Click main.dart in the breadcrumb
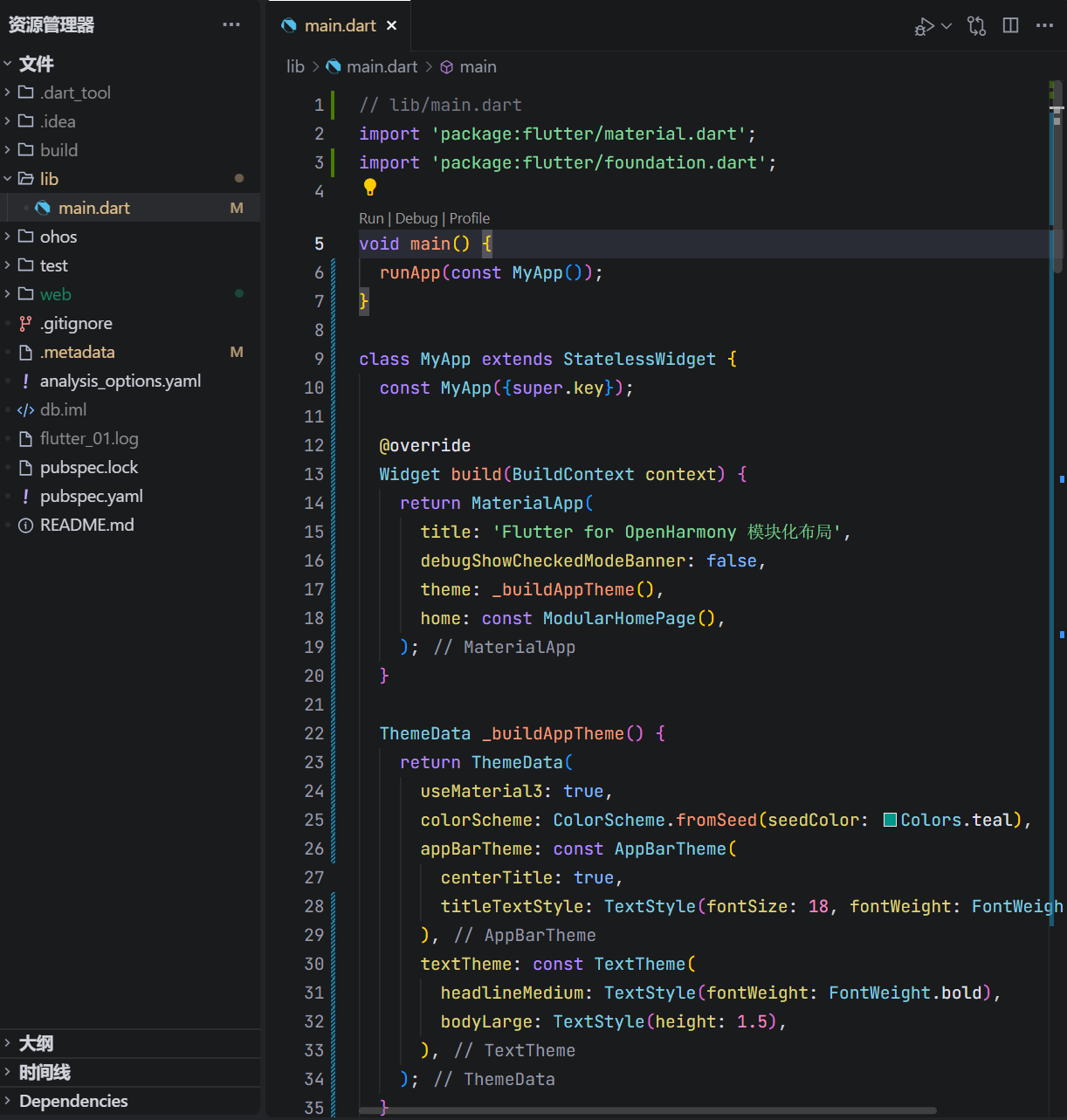Image resolution: width=1067 pixels, height=1120 pixels. (x=382, y=66)
